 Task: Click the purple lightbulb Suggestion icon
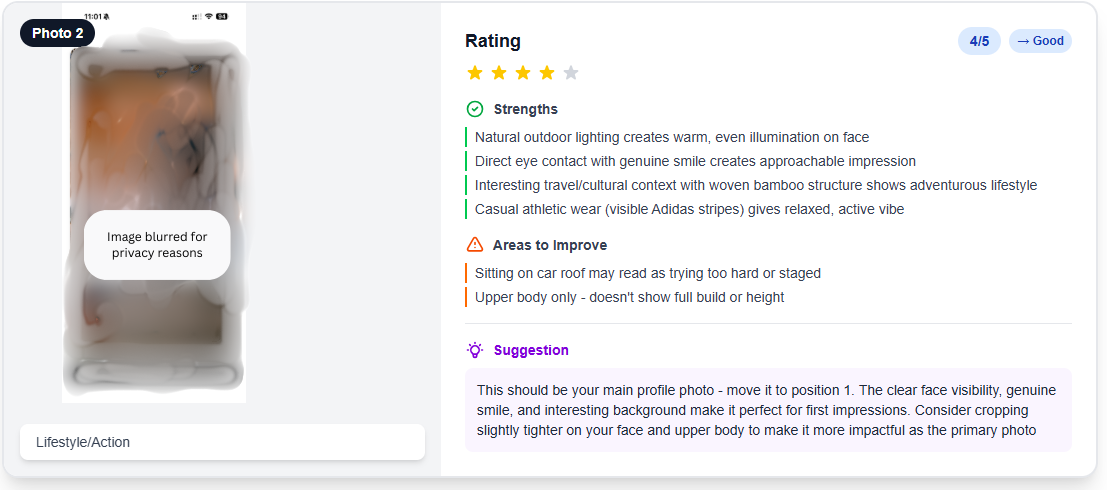pos(475,350)
